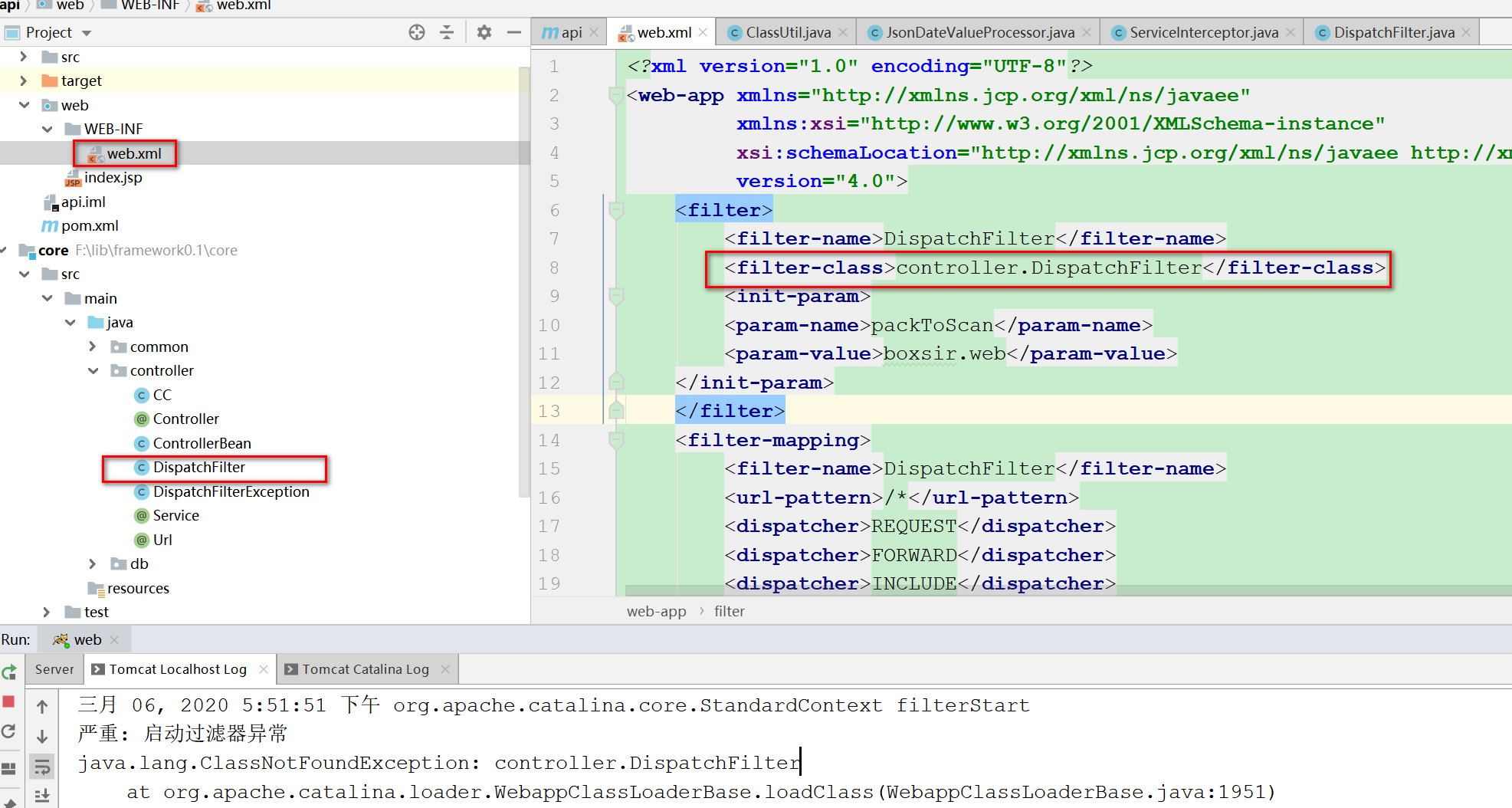
Task: Close the web run tab
Action: coord(114,639)
